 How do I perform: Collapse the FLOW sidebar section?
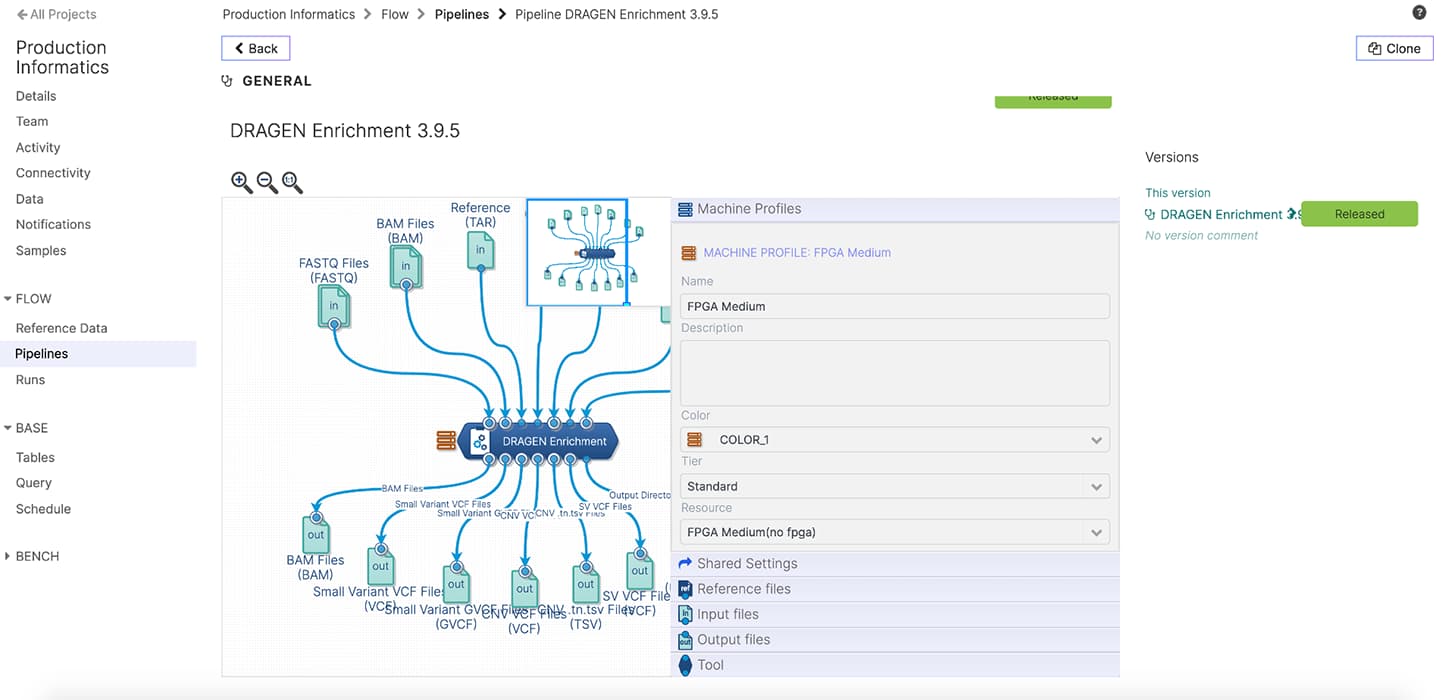click(9, 299)
